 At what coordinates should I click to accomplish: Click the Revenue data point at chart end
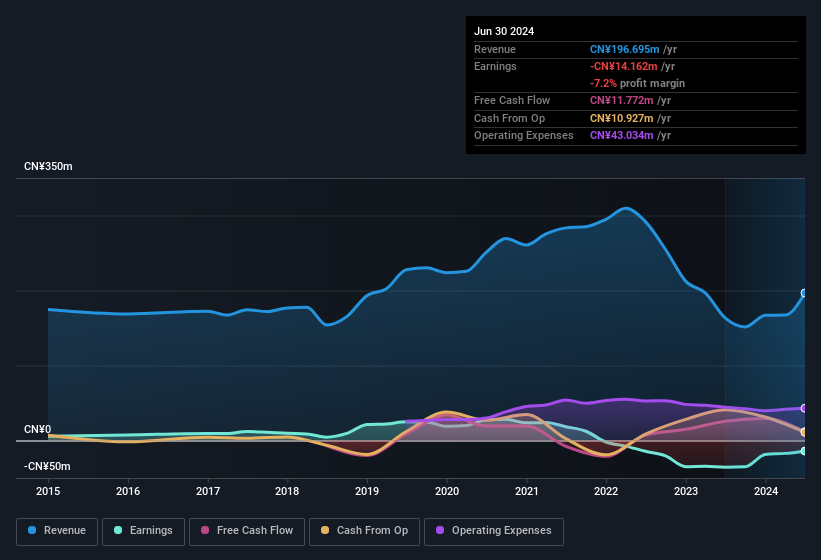804,293
